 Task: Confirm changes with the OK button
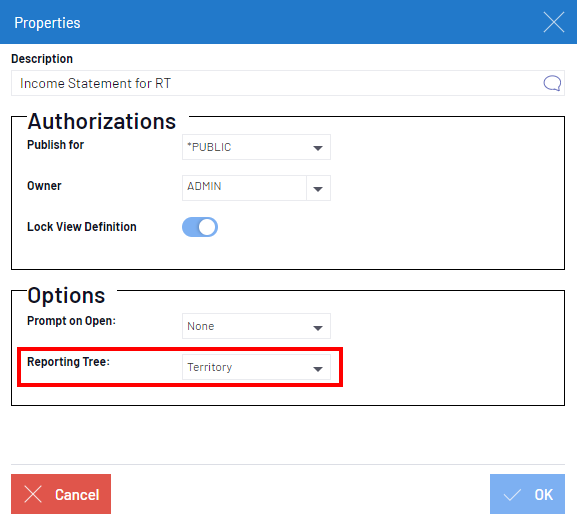coord(527,494)
